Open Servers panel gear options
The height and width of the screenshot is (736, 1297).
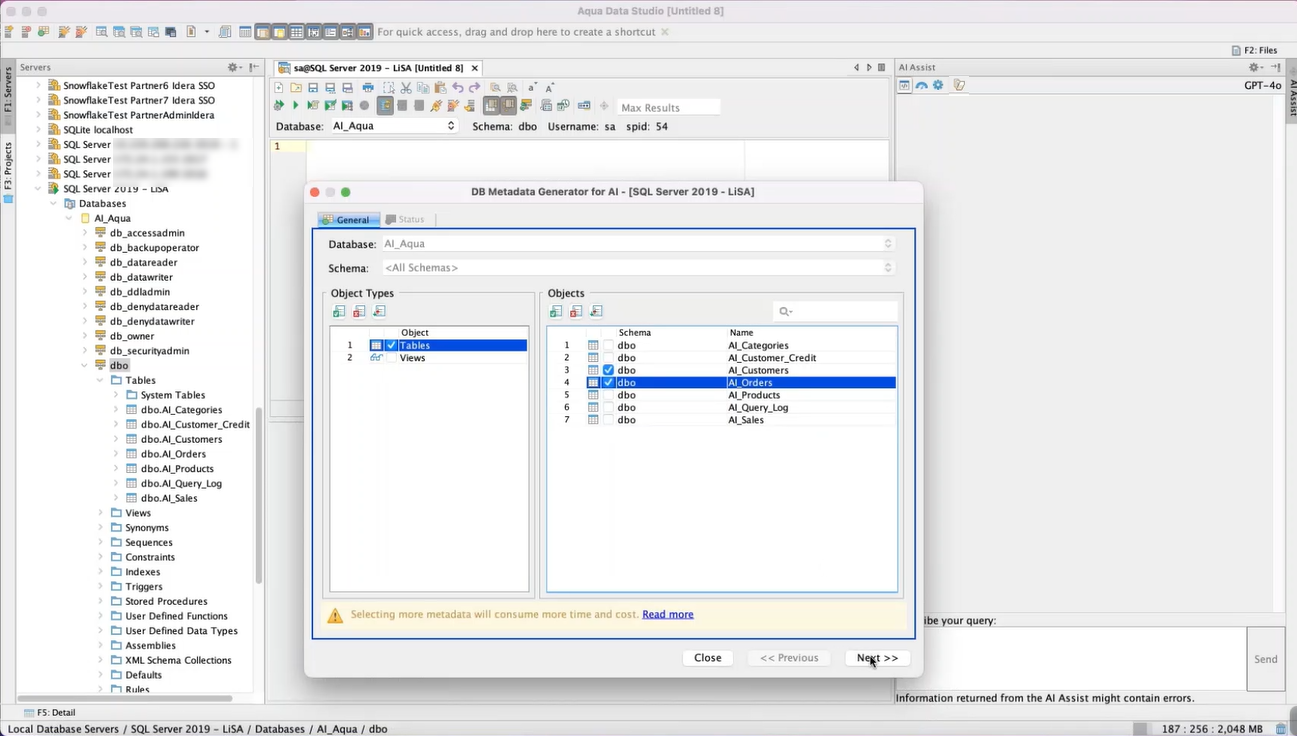[x=233, y=67]
